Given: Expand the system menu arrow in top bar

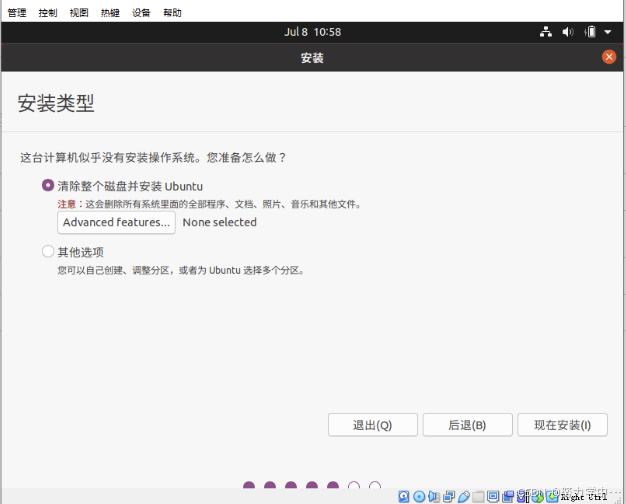Looking at the screenshot, I should point(608,32).
